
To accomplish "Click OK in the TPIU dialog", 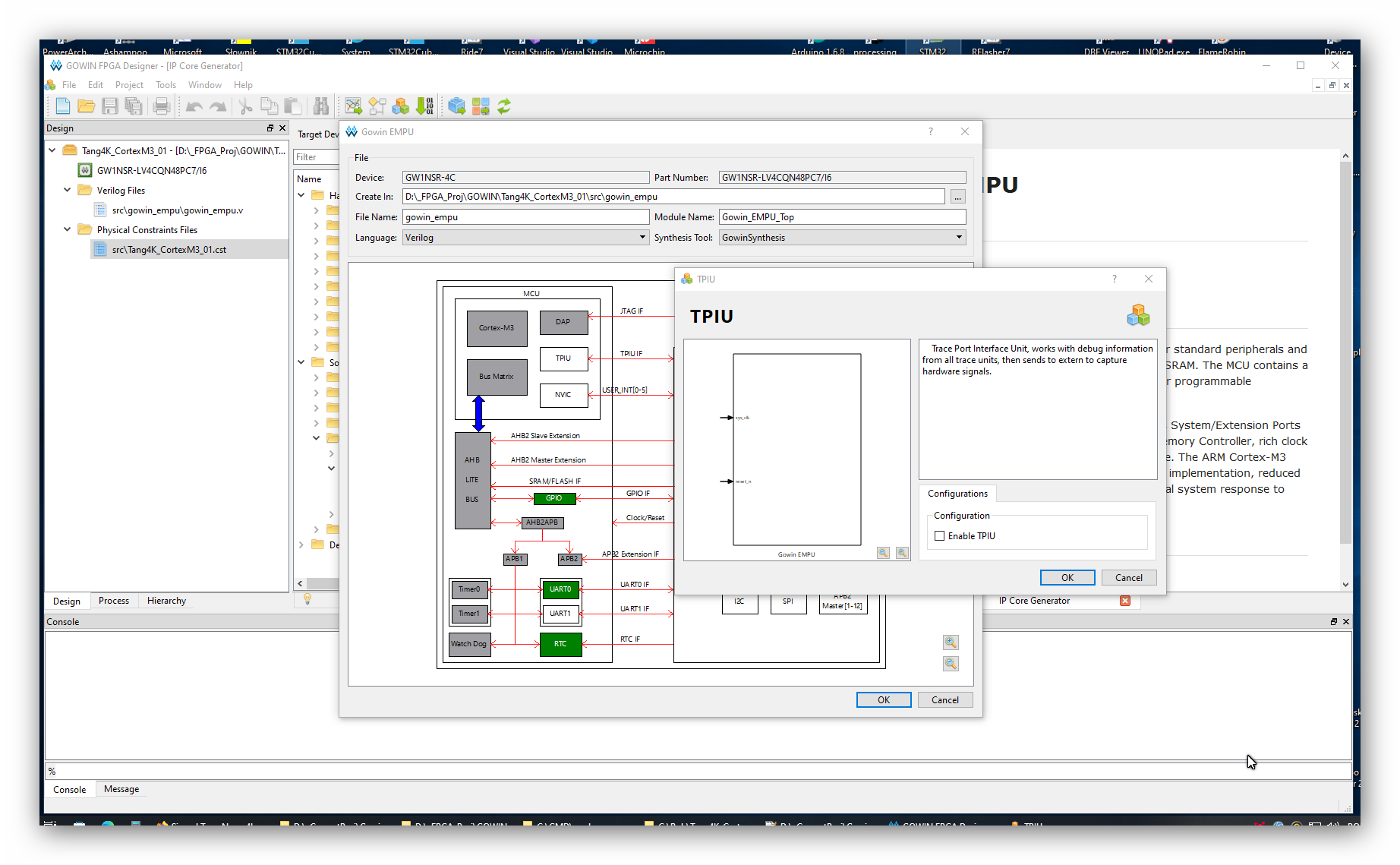I will [x=1067, y=578].
